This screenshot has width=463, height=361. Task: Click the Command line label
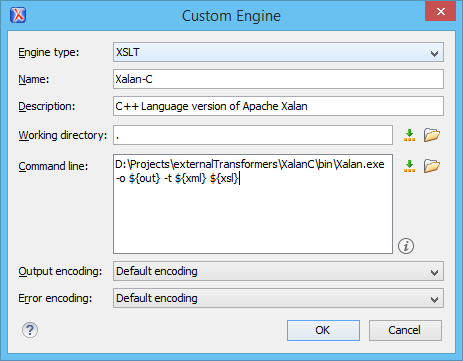click(53, 166)
